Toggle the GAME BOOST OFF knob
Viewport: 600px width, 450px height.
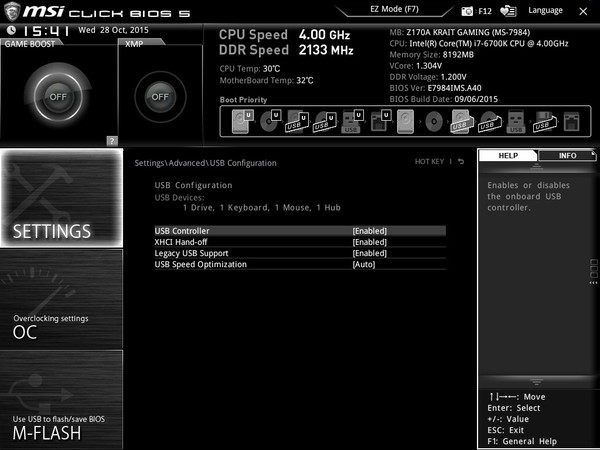click(58, 96)
